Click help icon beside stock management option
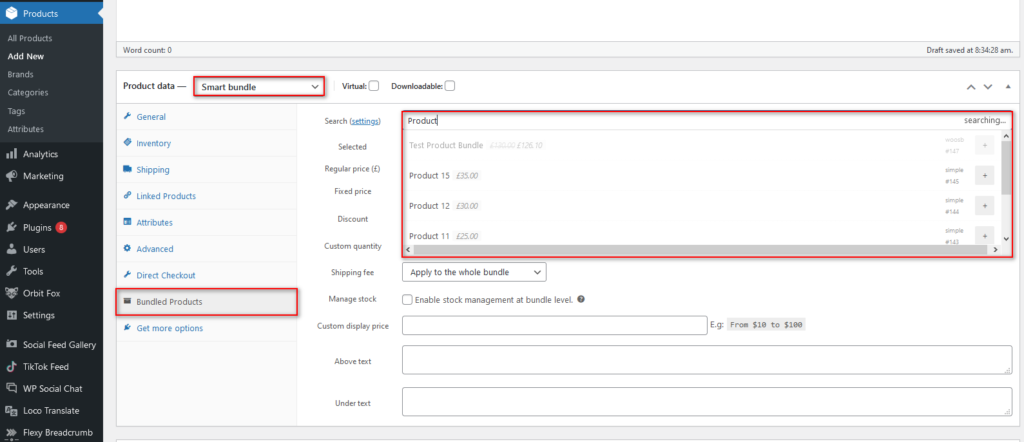Viewport: 1024px width, 442px height. coord(581,300)
